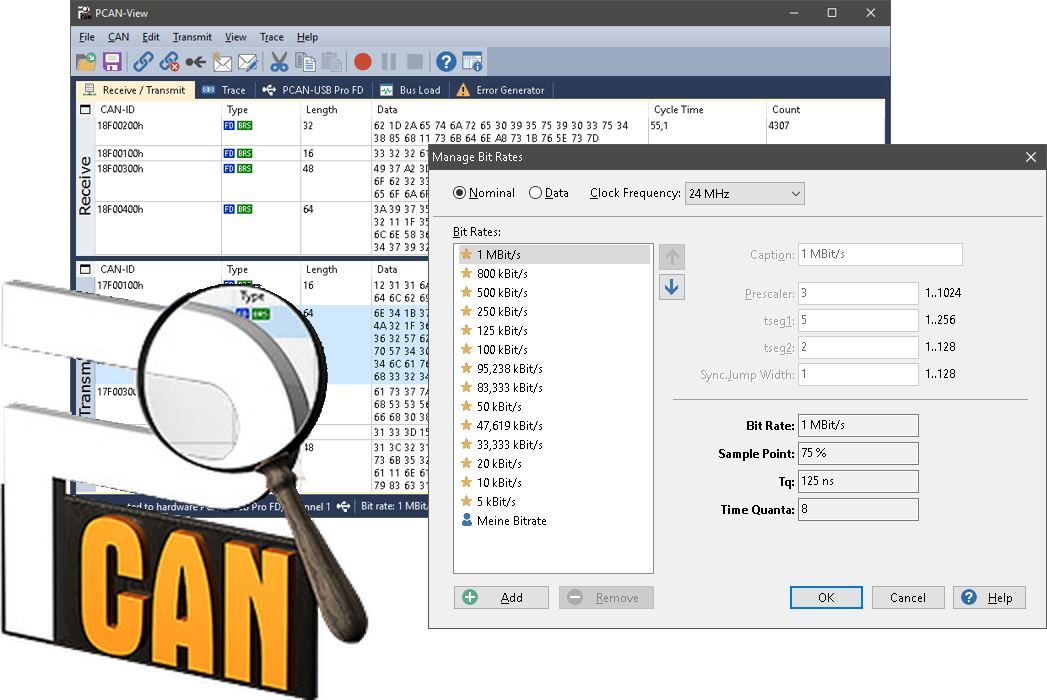Click the Remove button
This screenshot has width=1047, height=700.
pos(606,597)
